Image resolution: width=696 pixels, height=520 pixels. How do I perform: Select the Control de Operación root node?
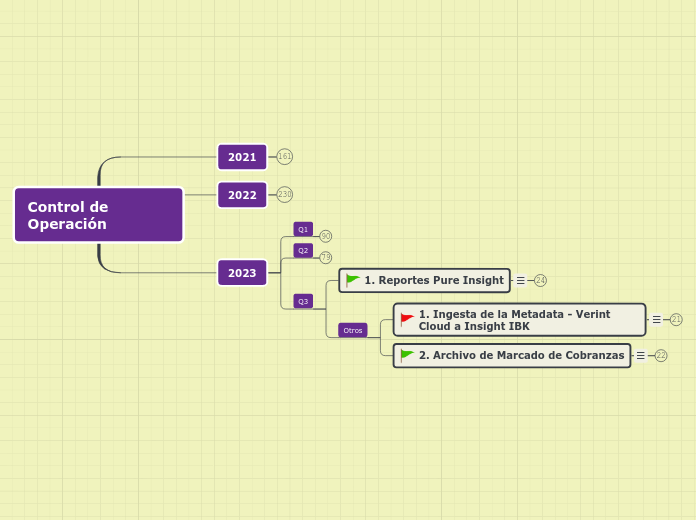[x=99, y=215]
